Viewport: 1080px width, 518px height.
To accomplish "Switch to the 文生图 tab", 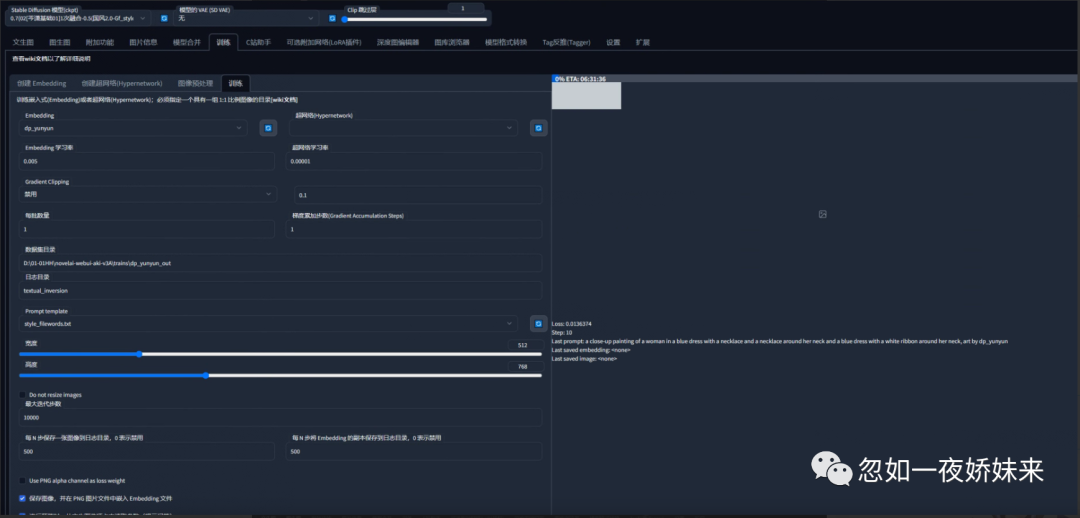I will [x=23, y=42].
